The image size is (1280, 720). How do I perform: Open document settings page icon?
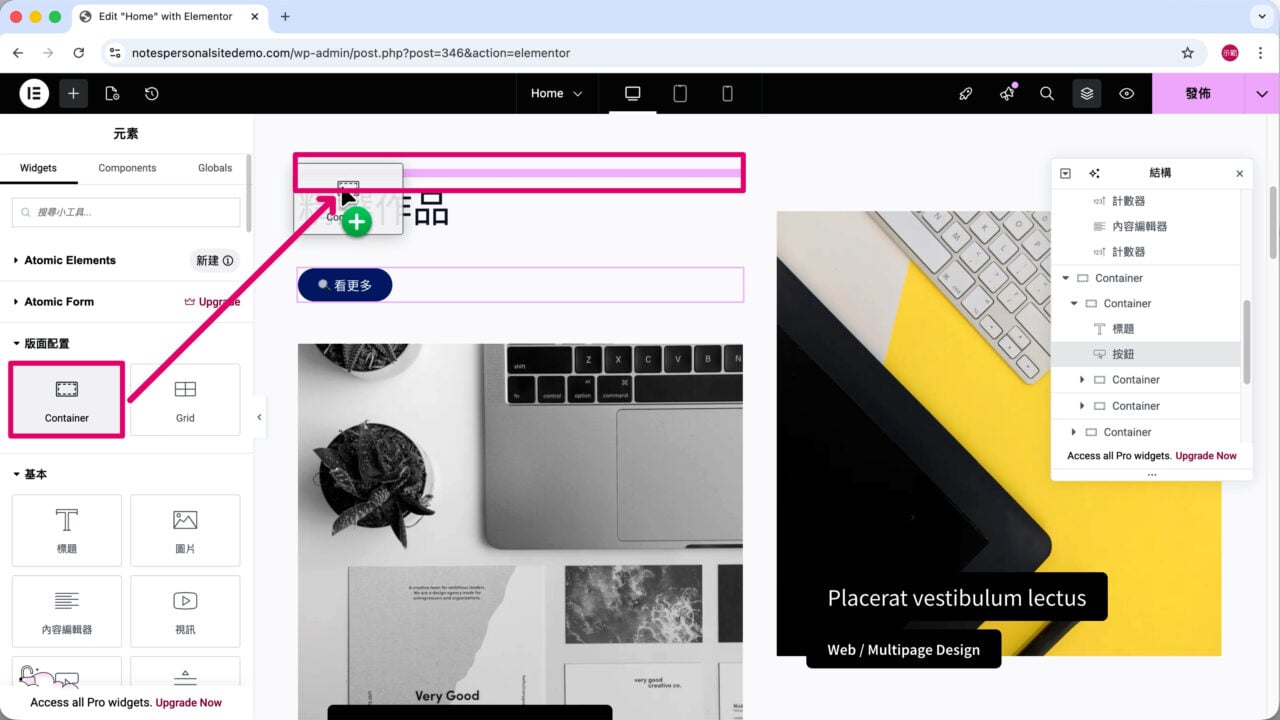pos(112,93)
